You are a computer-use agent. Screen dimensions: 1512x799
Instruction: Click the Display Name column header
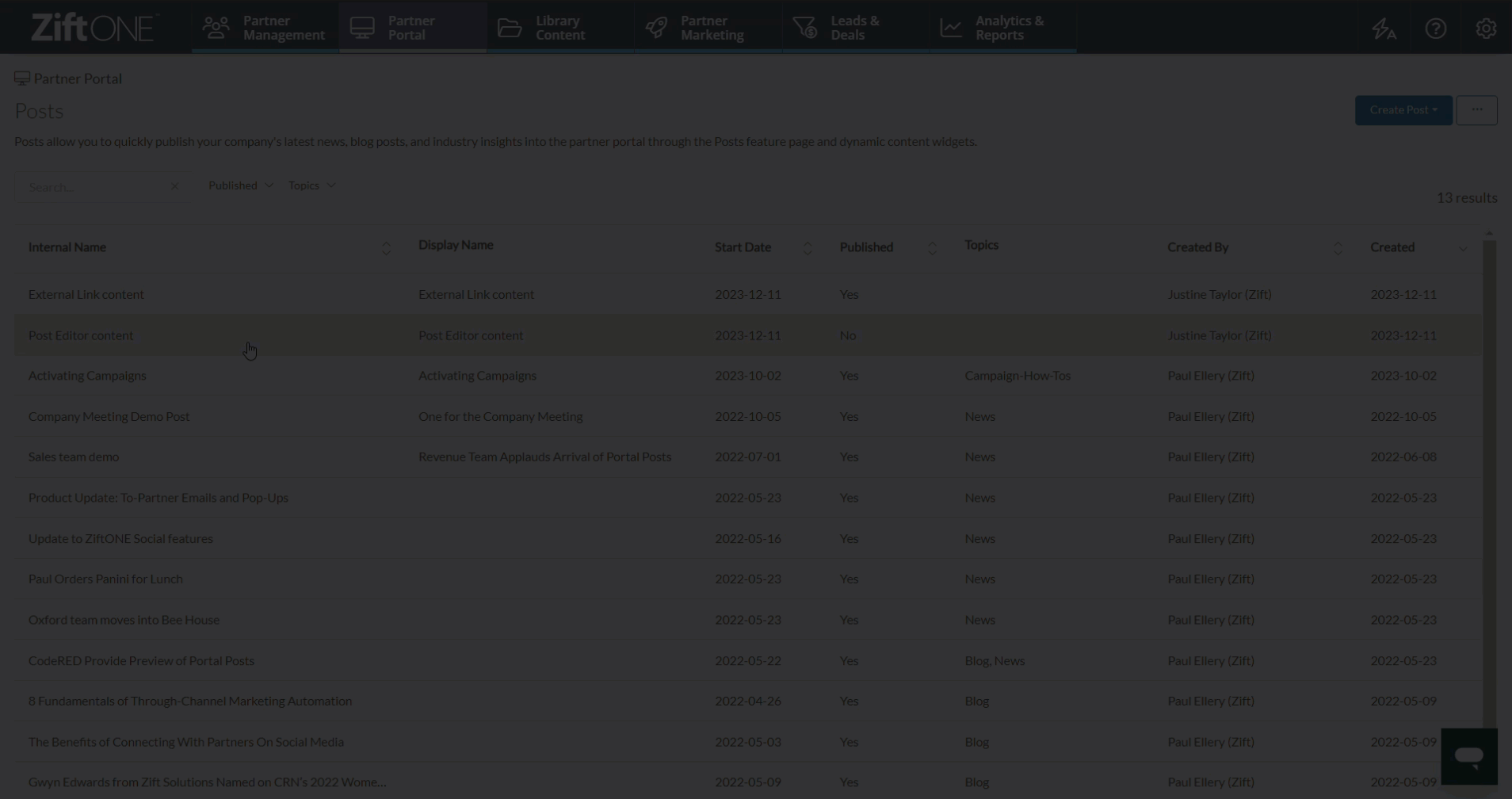point(456,245)
